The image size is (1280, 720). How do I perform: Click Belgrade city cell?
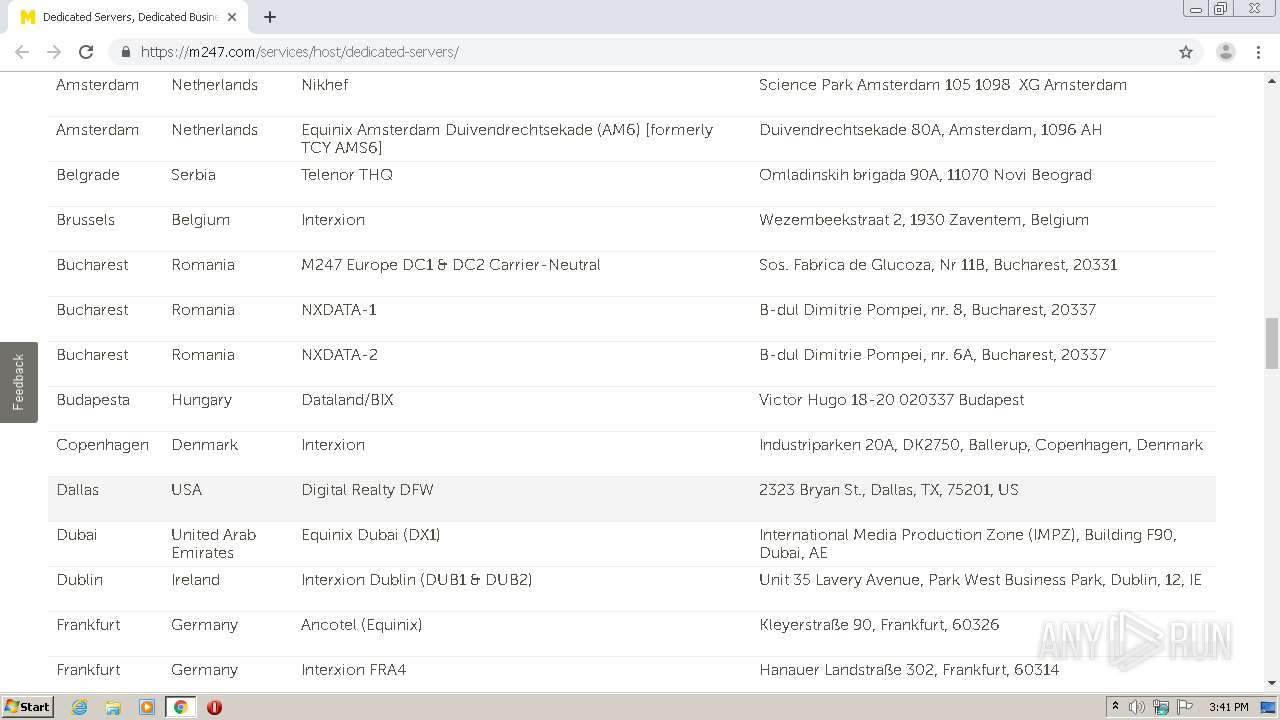pyautogui.click(x=88, y=175)
